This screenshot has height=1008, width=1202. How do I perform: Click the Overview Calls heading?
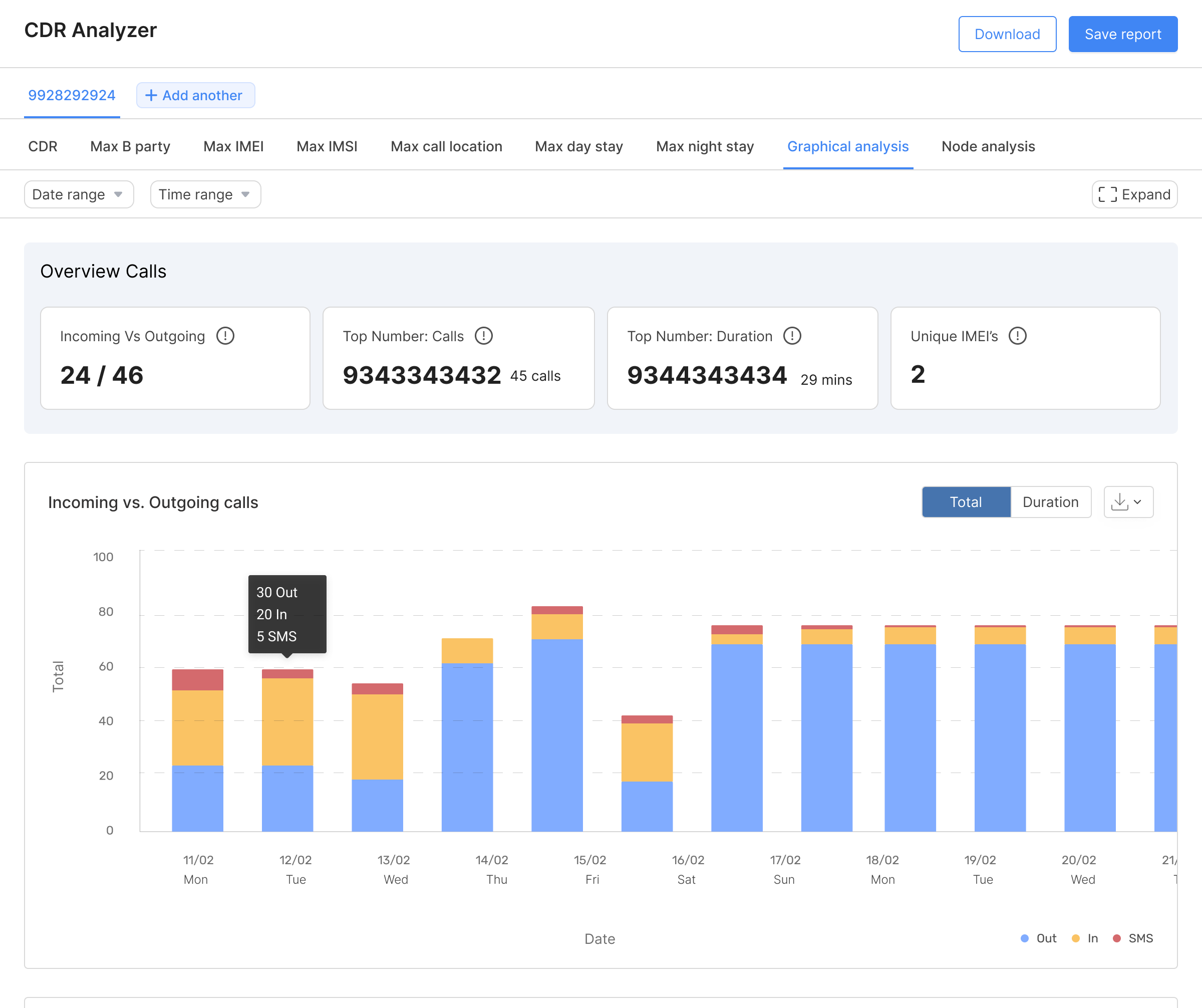click(103, 272)
